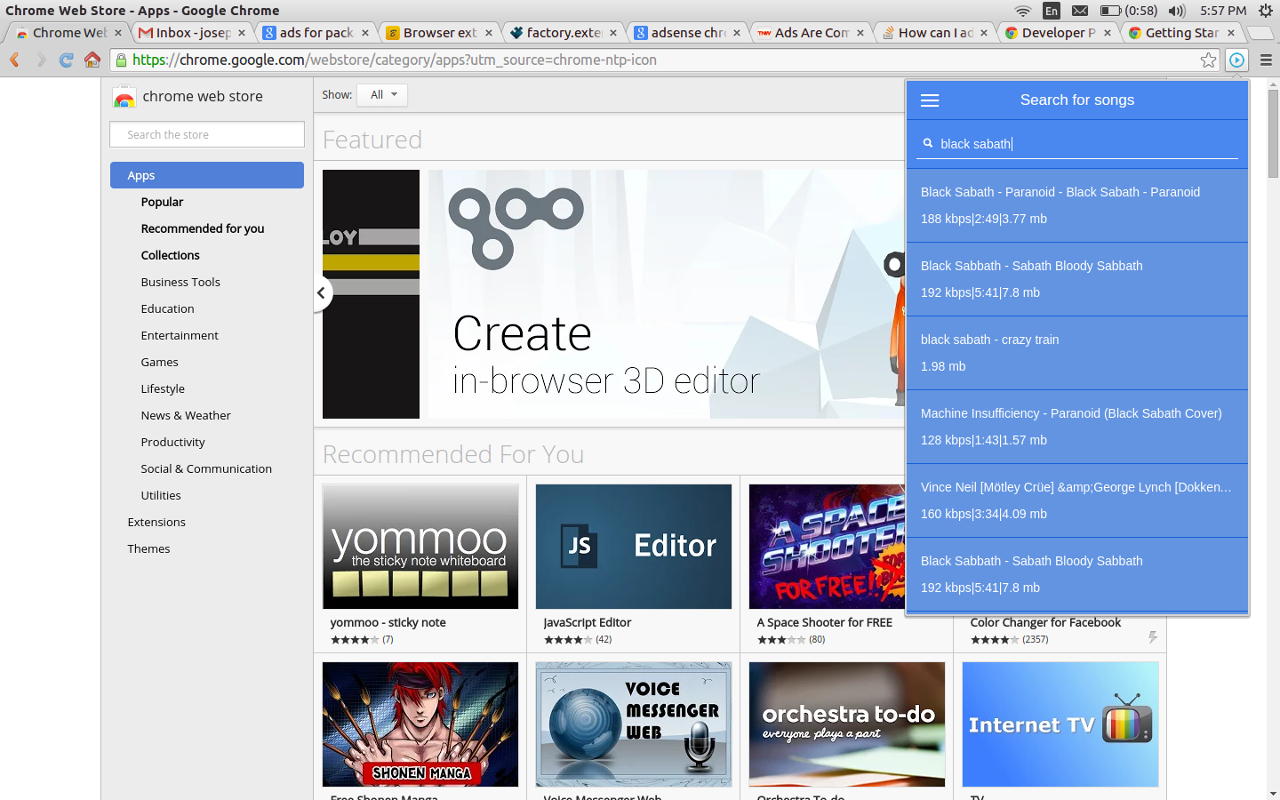Open the Shonen Manga app thumbnail
Screen dimensions: 1280x800
[x=420, y=724]
